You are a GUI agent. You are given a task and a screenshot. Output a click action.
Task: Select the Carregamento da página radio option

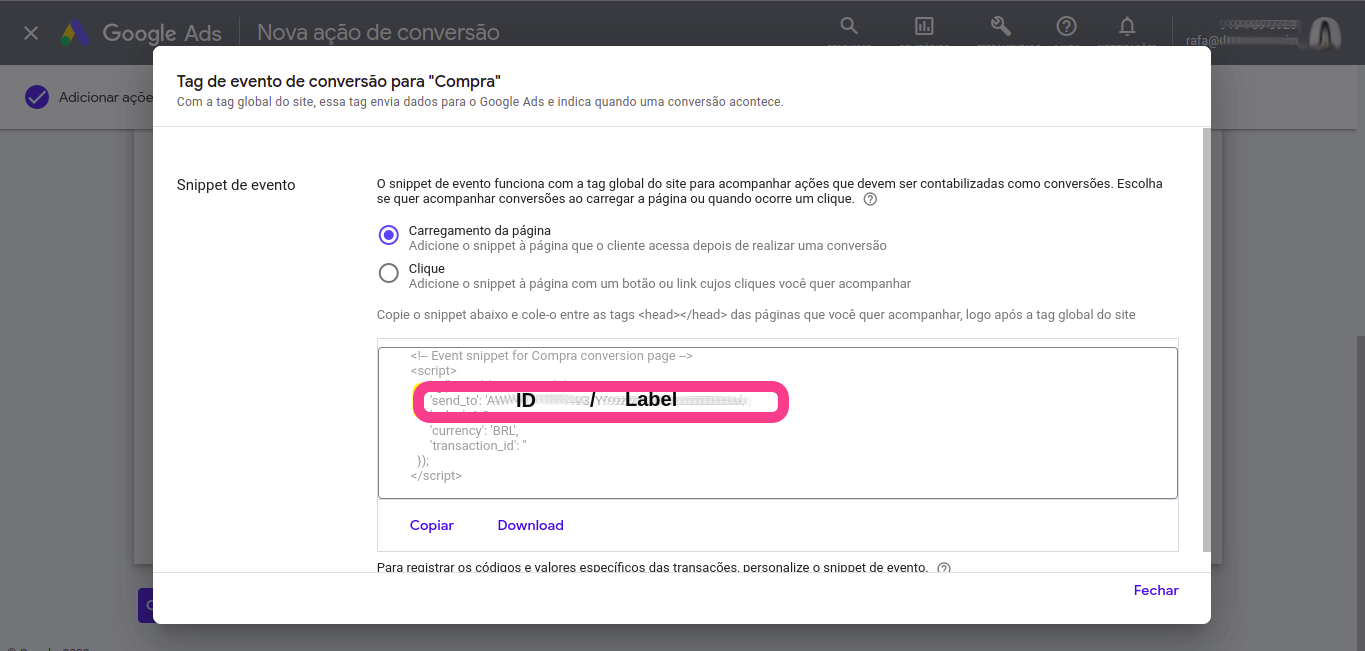389,235
